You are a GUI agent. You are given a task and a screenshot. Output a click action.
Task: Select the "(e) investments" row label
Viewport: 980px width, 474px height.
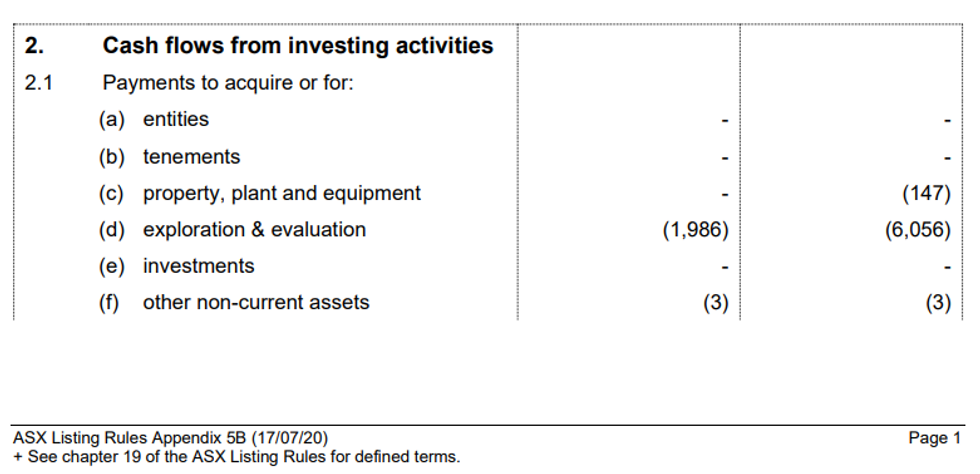click(x=176, y=266)
